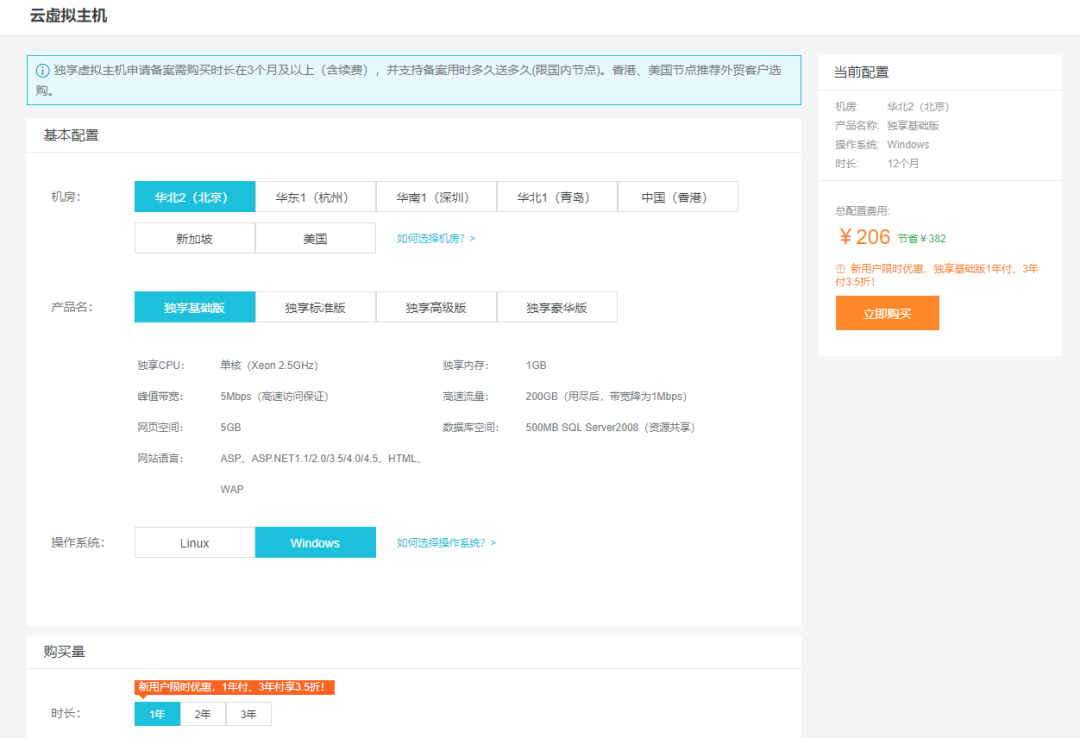This screenshot has width=1080, height=738.
Task: Click the 12个月 duration in current configuration
Action: click(x=903, y=163)
